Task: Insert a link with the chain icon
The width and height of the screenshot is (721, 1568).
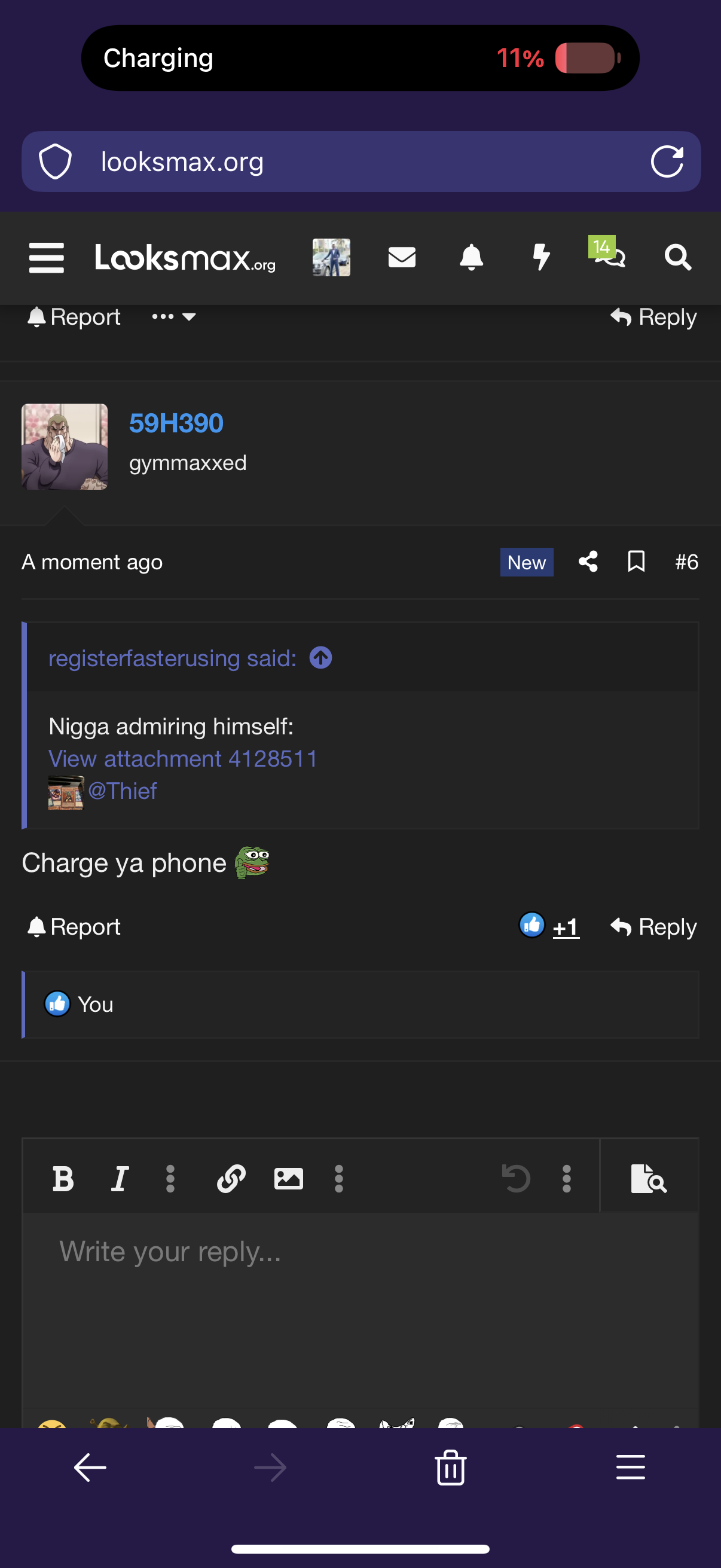Action: click(231, 1179)
